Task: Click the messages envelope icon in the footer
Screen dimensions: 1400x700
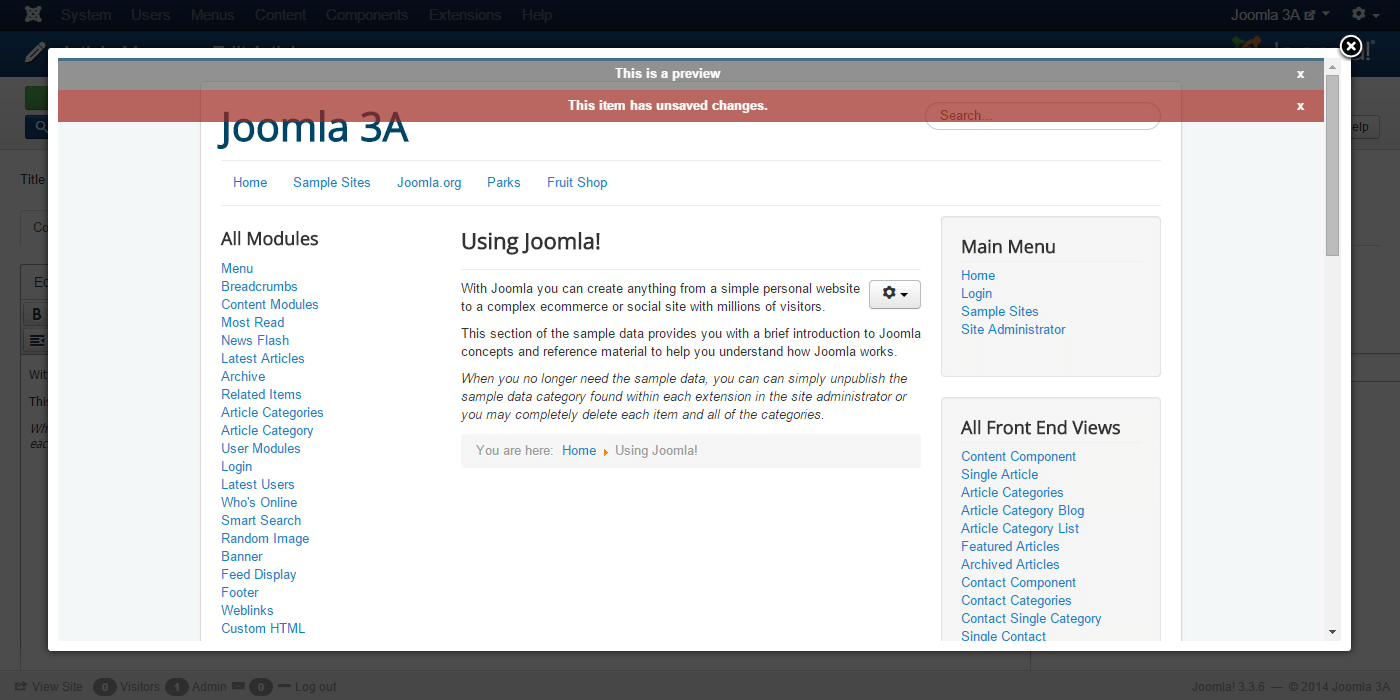Action: (x=238, y=687)
